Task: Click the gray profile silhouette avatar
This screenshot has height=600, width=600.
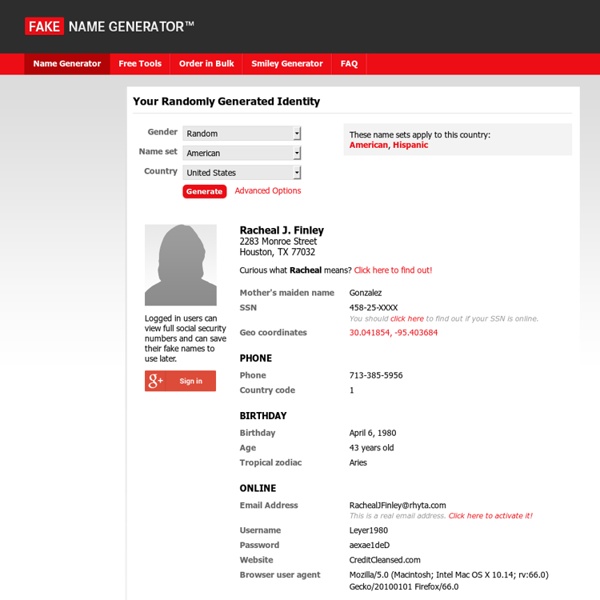Action: click(x=180, y=265)
